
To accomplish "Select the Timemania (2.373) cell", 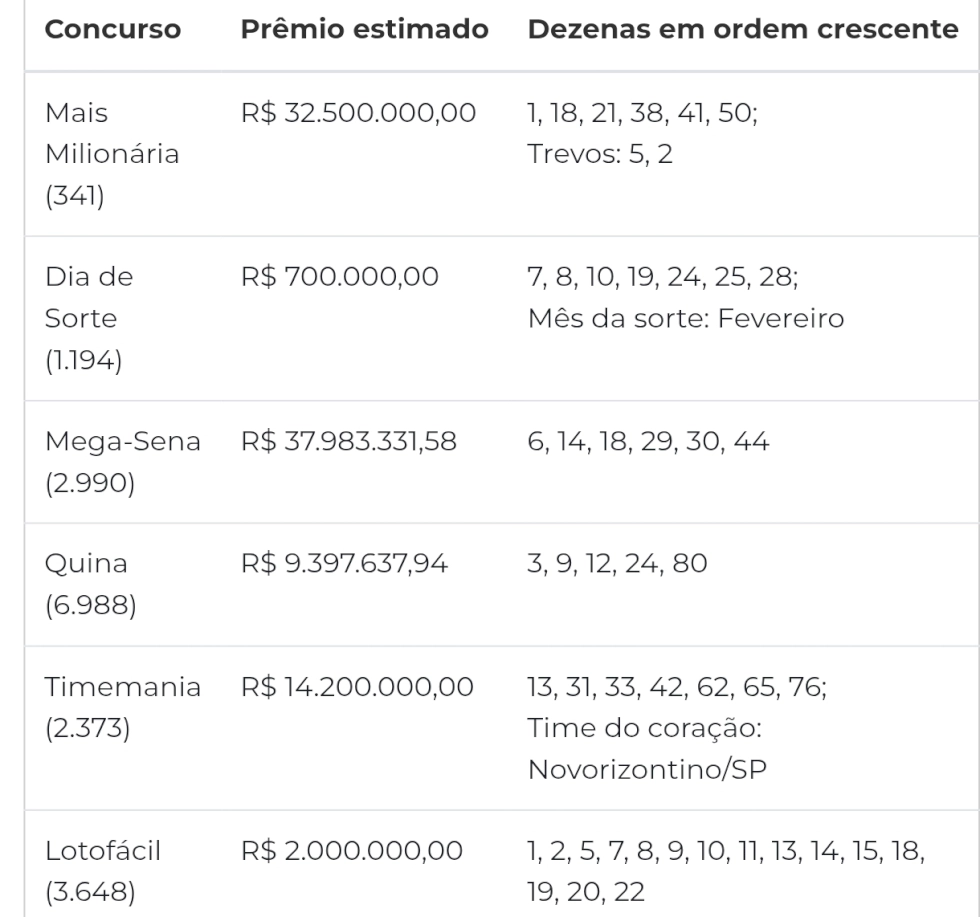I will [123, 708].
